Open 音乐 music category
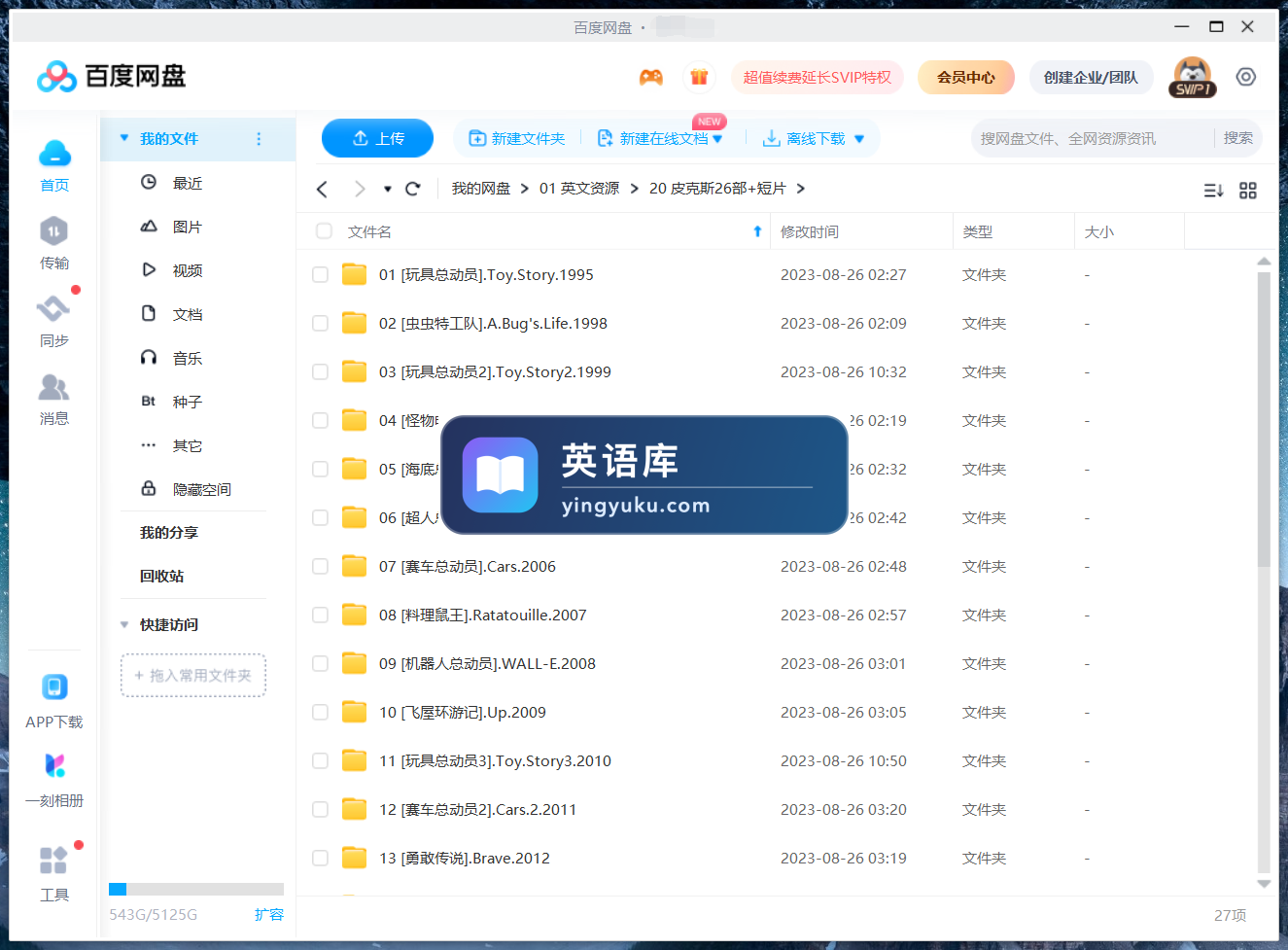 point(188,358)
